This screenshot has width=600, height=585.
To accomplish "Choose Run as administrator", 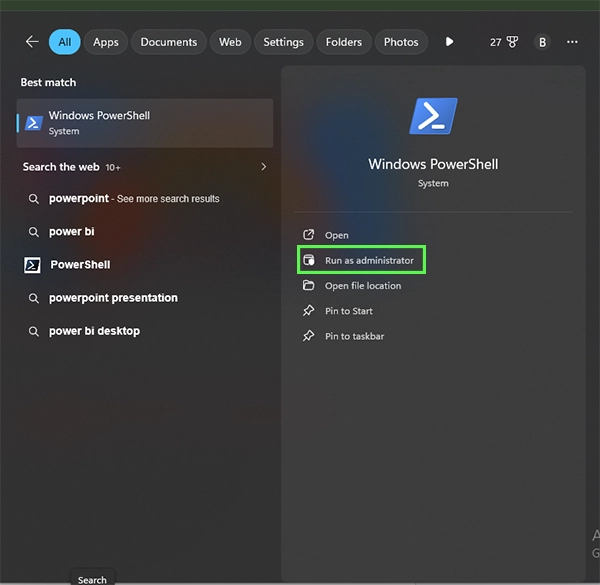I will coord(361,260).
